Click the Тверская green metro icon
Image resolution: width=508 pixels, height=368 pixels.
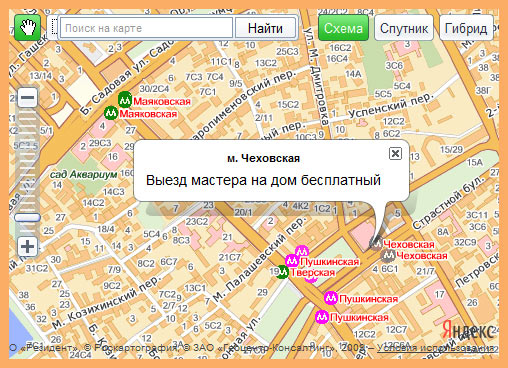[282, 272]
